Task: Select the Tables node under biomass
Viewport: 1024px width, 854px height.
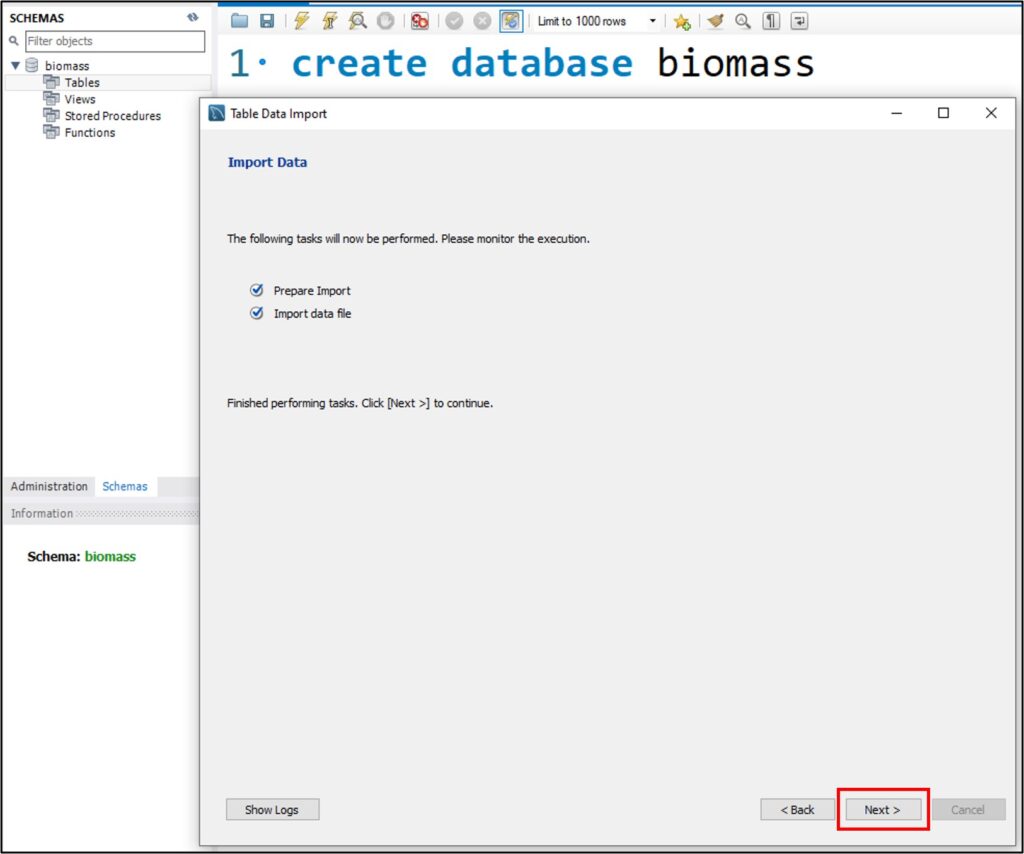Action: [82, 83]
